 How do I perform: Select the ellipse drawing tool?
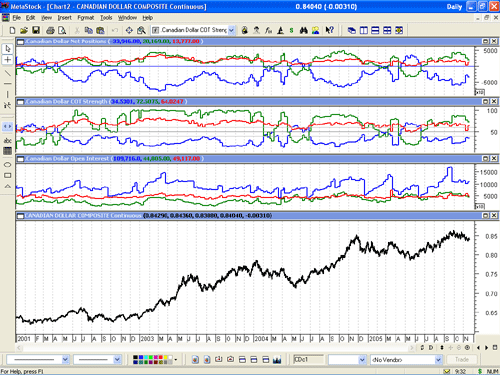[x=8, y=164]
